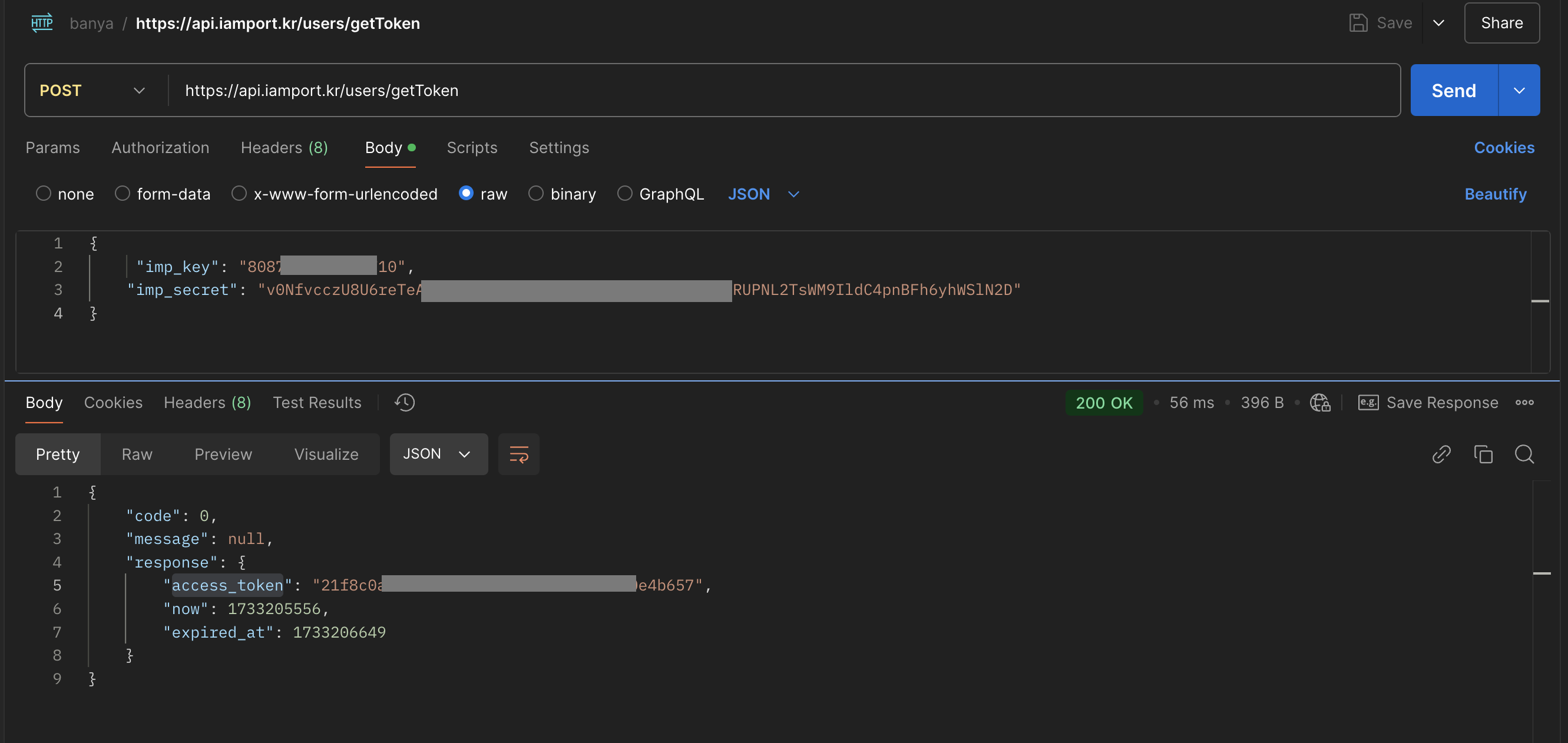
Task: Expand the Send button options arrow
Action: [x=1519, y=91]
